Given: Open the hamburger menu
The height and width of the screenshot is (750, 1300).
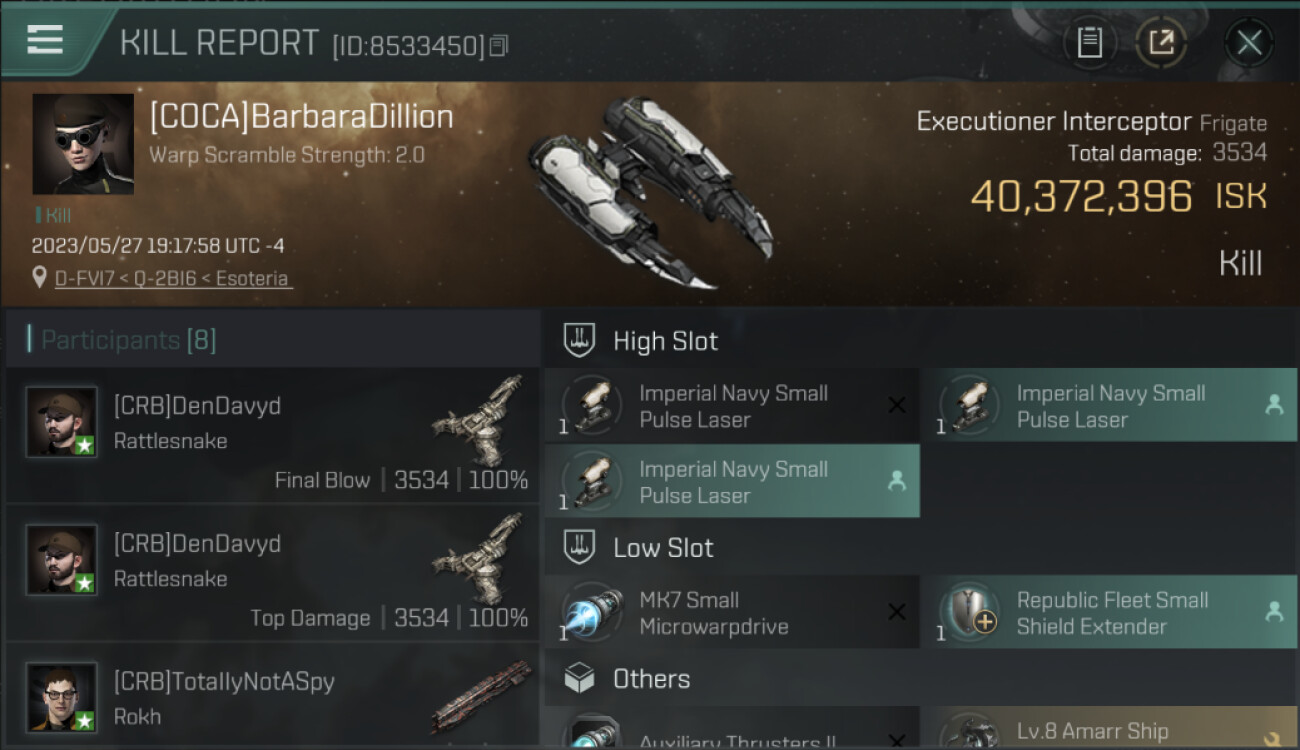Looking at the screenshot, I should (x=45, y=39).
